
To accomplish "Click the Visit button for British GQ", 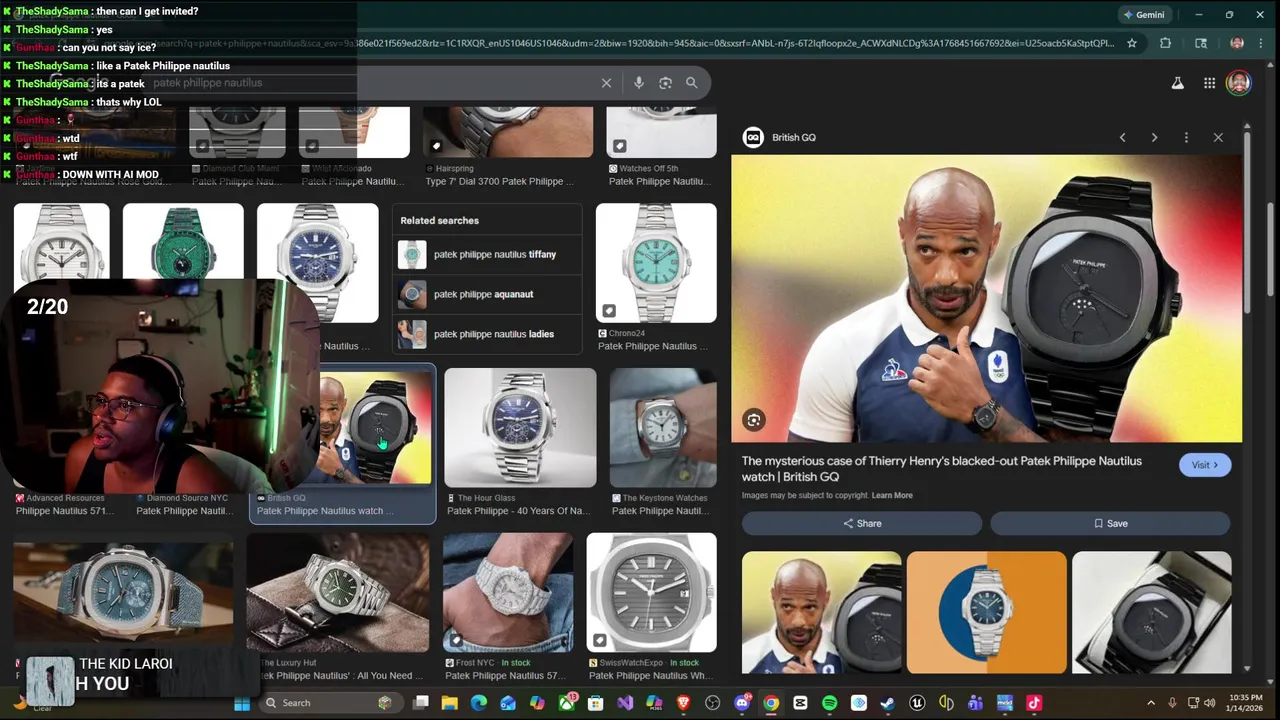I will (1204, 465).
